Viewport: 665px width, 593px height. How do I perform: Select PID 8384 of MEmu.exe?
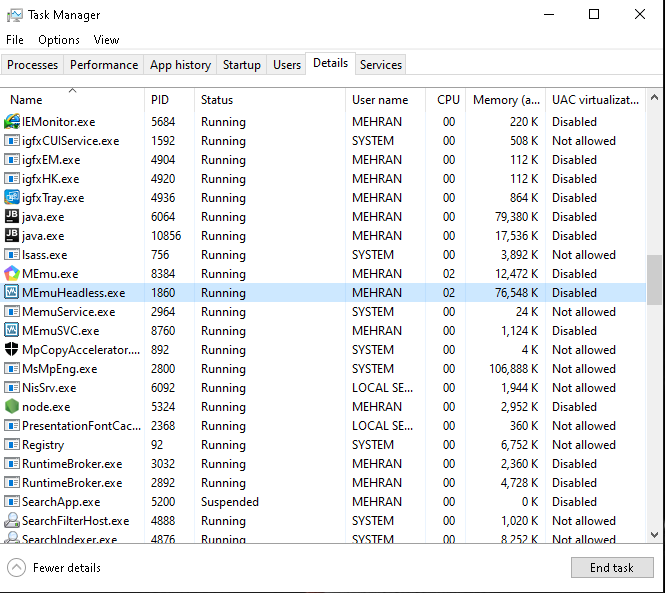[163, 274]
